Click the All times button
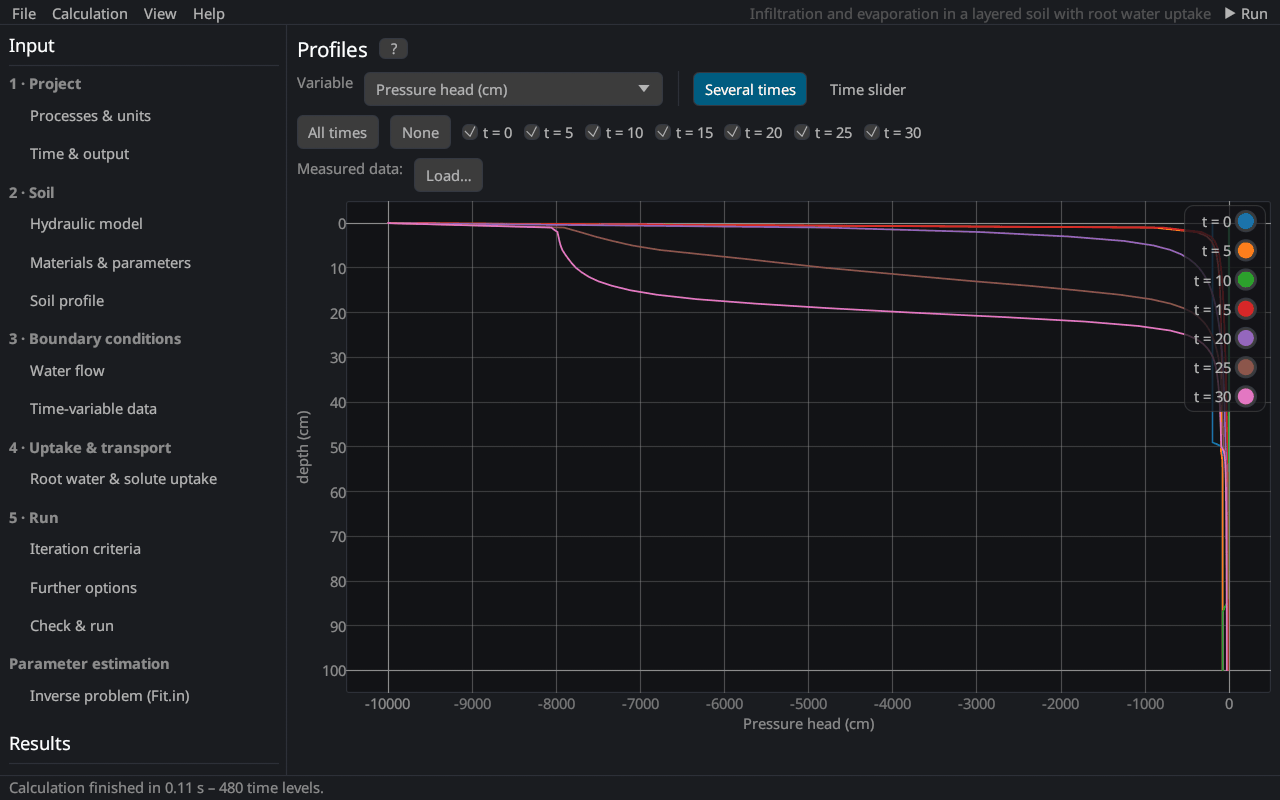 point(337,132)
